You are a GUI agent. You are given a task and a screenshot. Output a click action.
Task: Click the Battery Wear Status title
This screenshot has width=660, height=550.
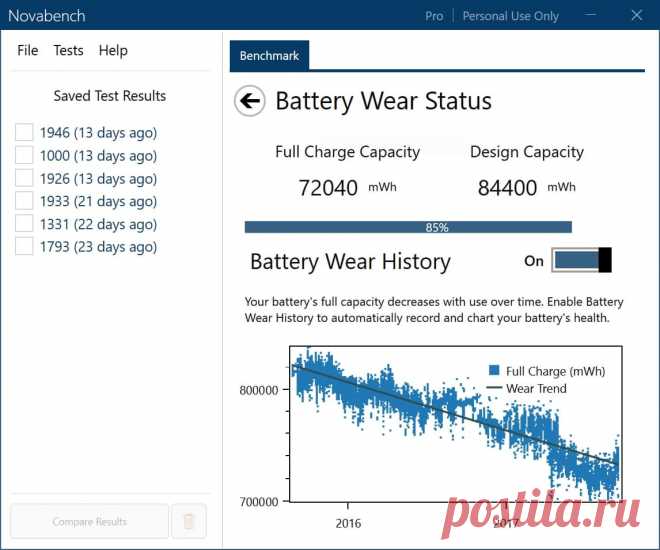pyautogui.click(x=383, y=101)
